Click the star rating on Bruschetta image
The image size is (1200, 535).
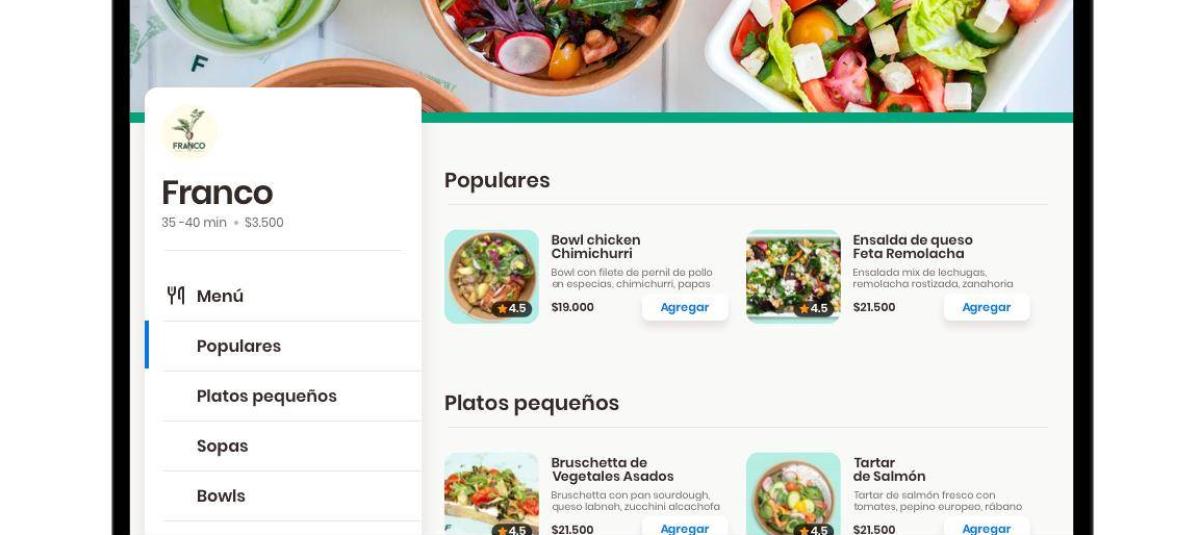[511, 529]
